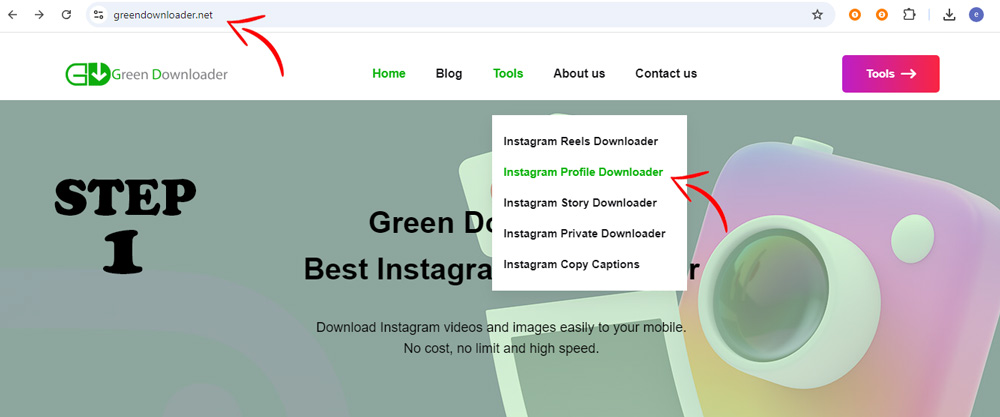
Task: Click the gradient Tools button
Action: tap(891, 74)
